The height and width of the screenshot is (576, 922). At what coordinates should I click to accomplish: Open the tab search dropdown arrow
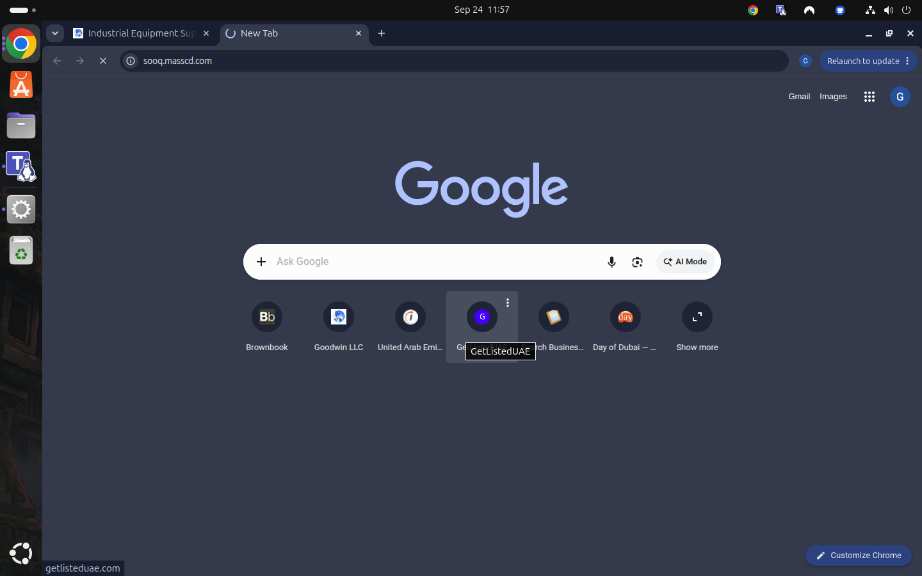[x=55, y=34]
